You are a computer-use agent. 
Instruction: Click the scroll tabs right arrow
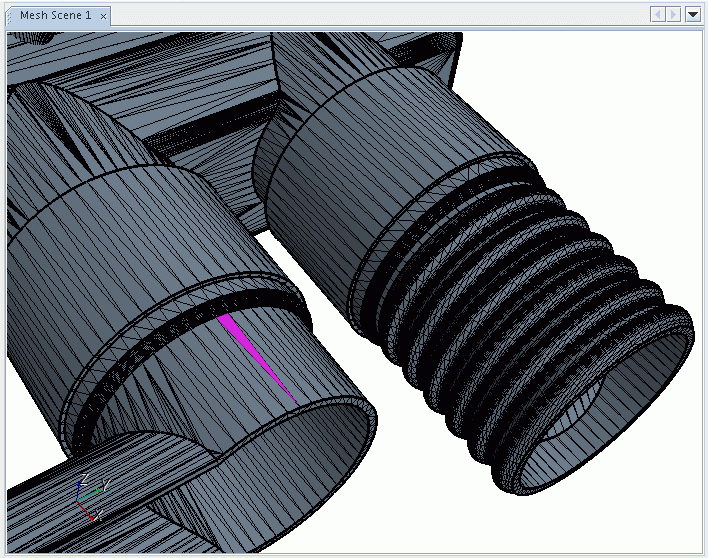[x=674, y=15]
